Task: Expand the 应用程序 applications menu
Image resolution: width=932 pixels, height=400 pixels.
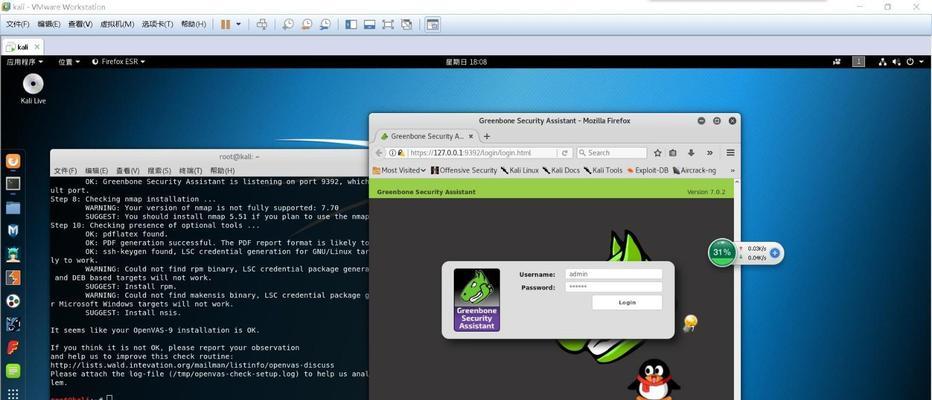Action: [24, 62]
